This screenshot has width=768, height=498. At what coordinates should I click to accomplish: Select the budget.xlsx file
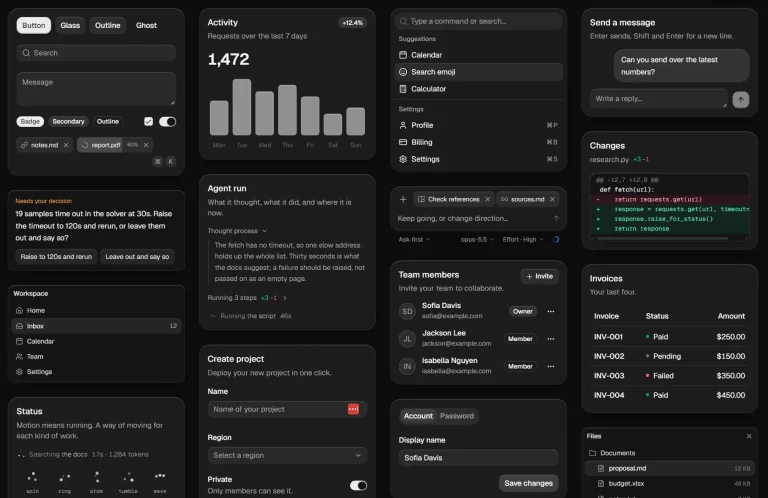pyautogui.click(x=669, y=483)
